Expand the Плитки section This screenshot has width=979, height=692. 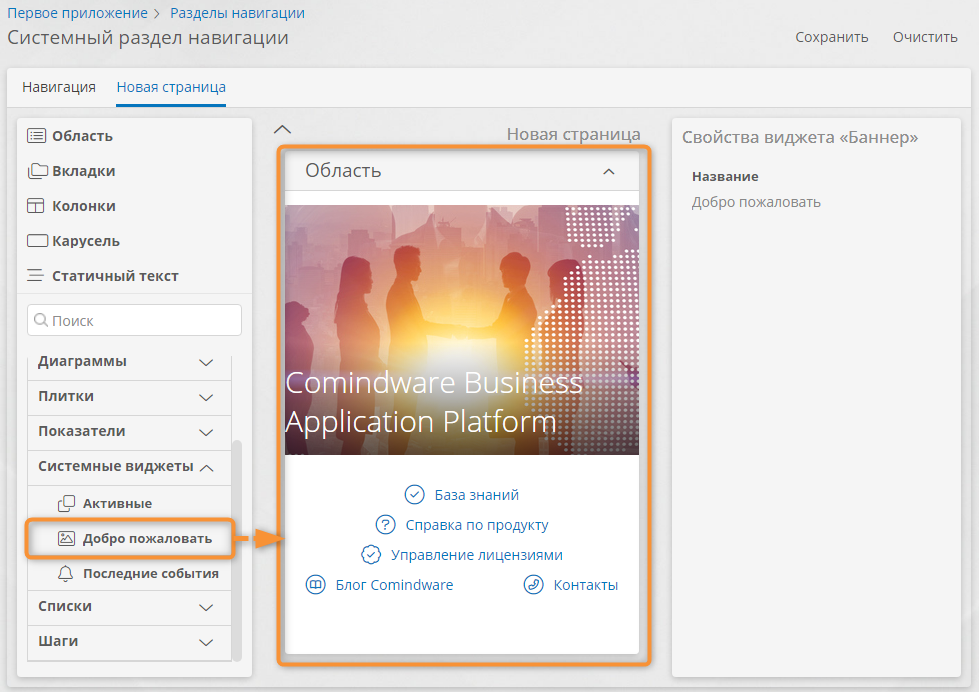[x=206, y=397]
